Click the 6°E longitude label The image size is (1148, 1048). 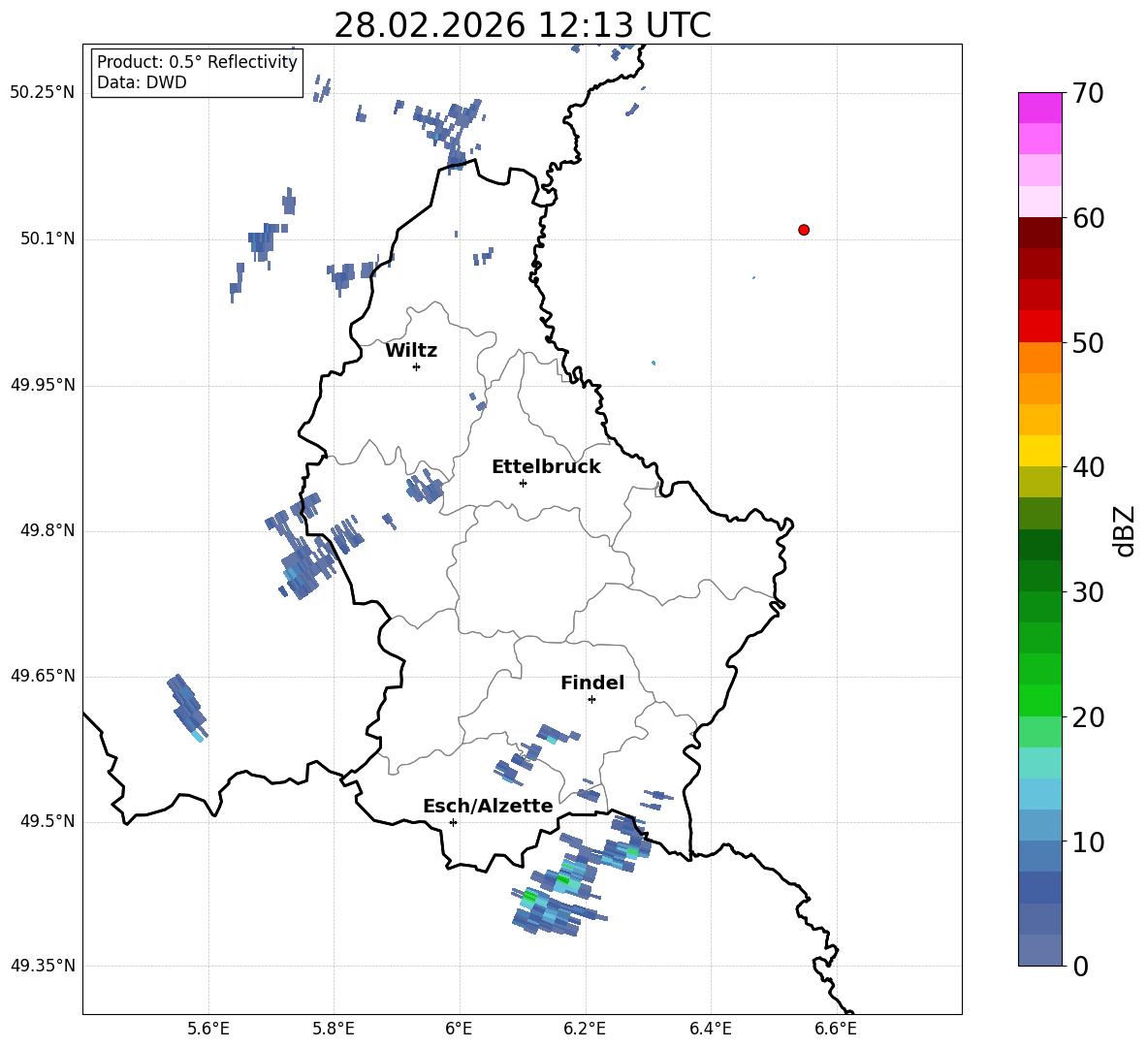tap(459, 1029)
